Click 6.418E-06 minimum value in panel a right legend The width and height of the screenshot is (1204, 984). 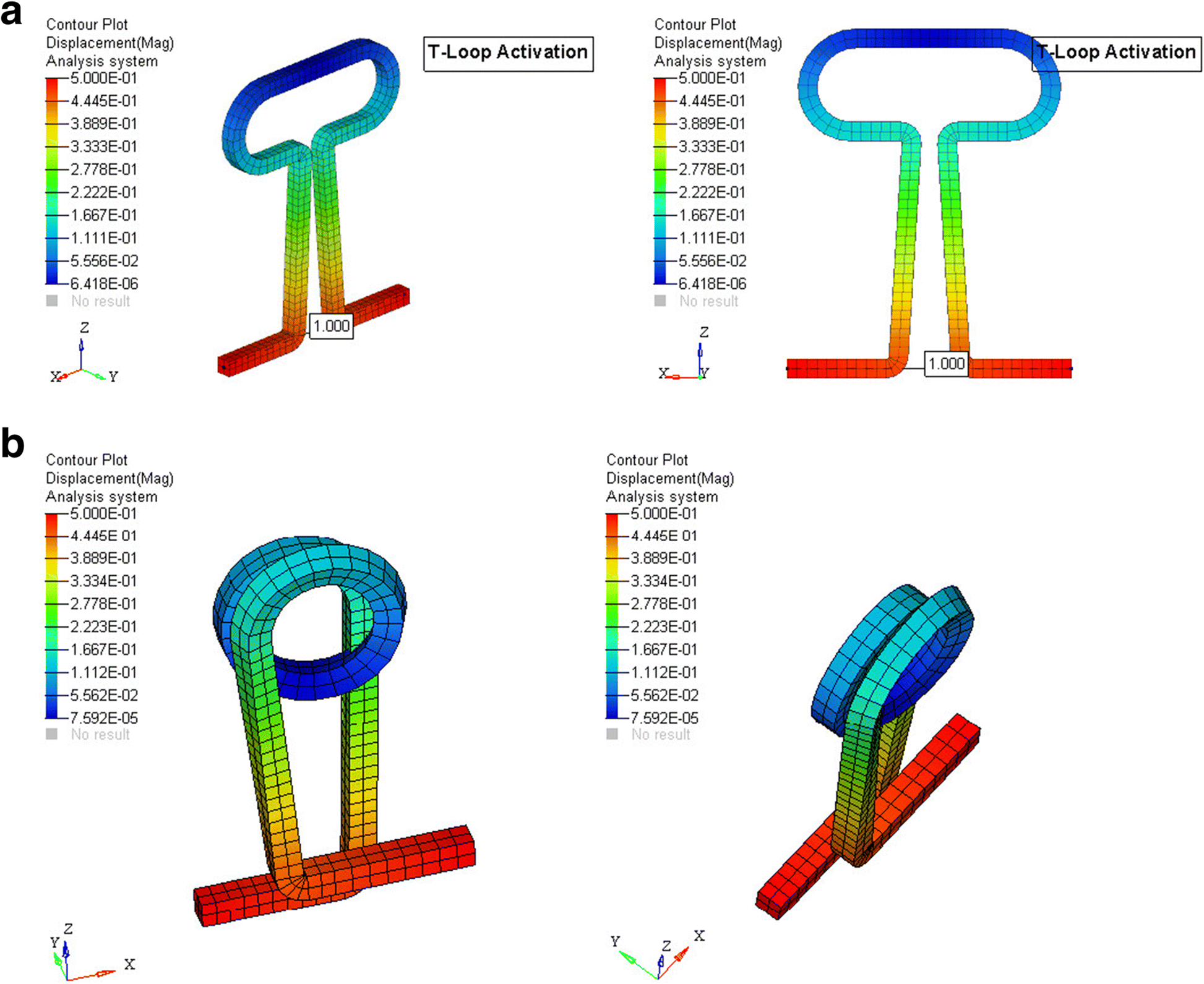(x=712, y=284)
